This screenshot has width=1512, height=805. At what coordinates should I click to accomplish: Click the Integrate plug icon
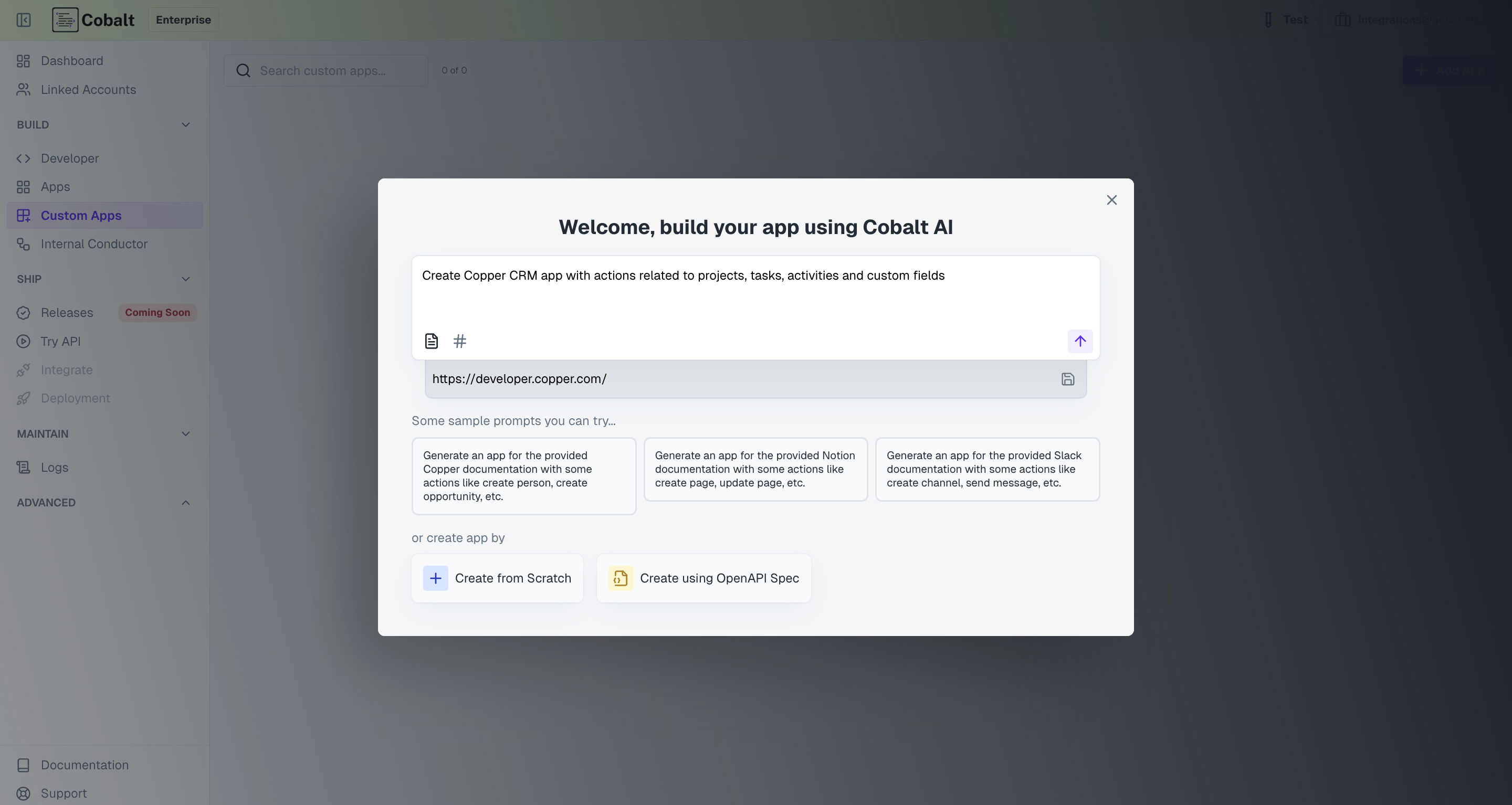[24, 369]
